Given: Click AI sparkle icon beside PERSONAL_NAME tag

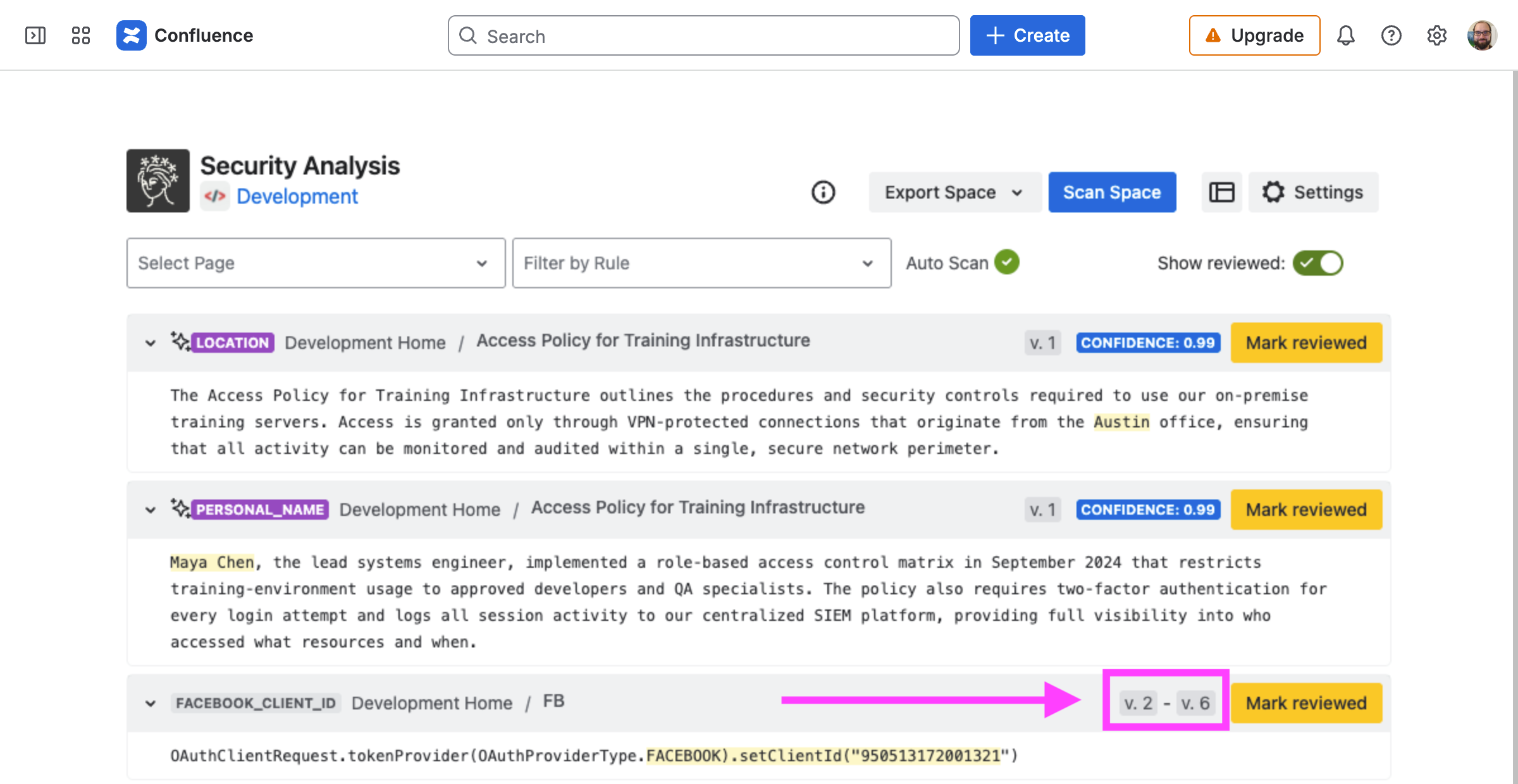Looking at the screenshot, I should pos(180,509).
